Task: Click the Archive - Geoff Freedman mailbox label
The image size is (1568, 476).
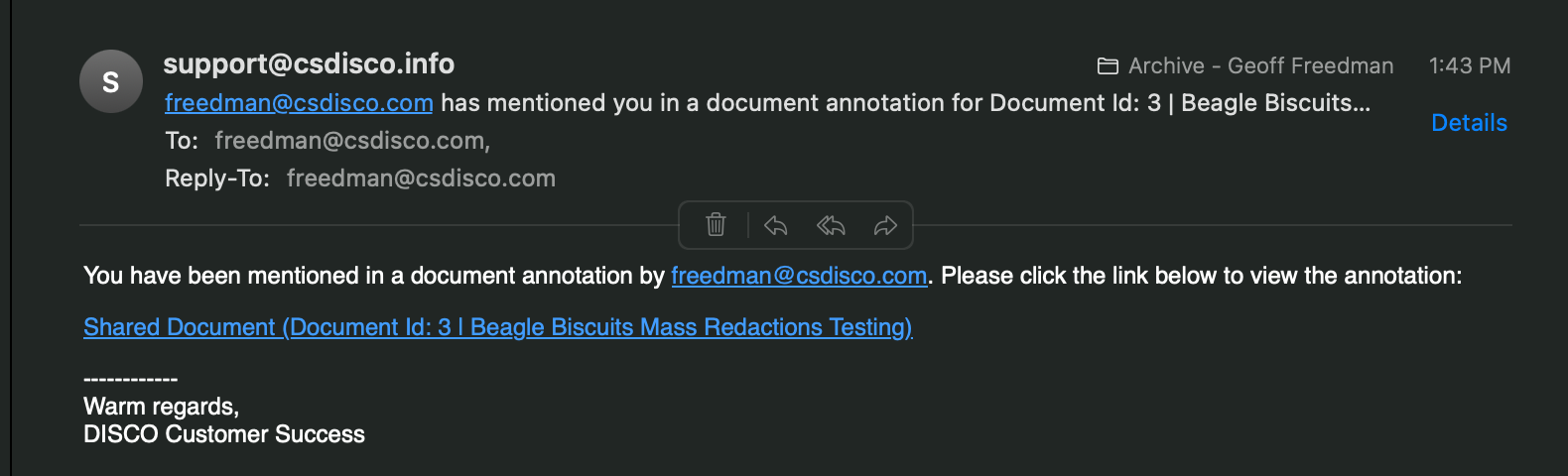Action: coord(1261,65)
